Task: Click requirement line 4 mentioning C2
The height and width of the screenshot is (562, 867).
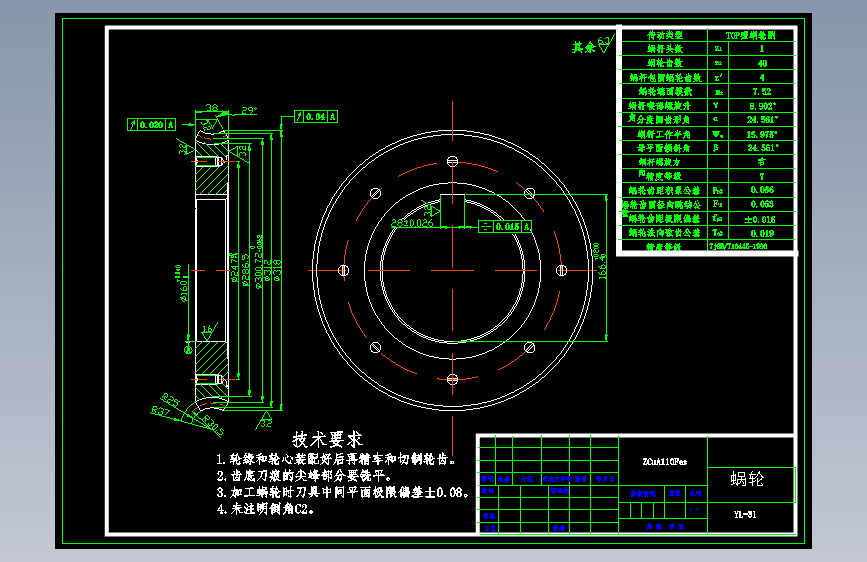Action: (265, 509)
